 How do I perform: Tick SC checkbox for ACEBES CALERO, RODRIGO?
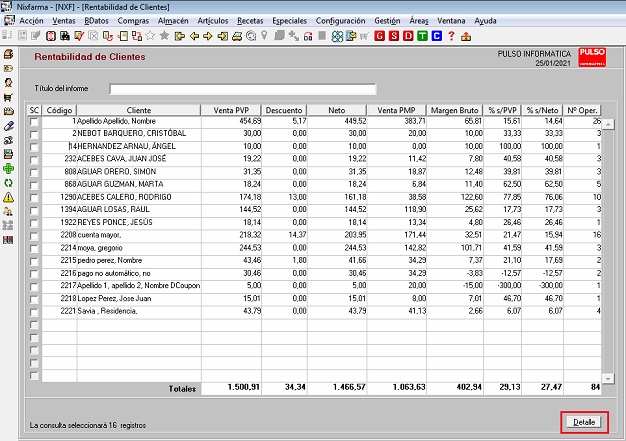34,198
